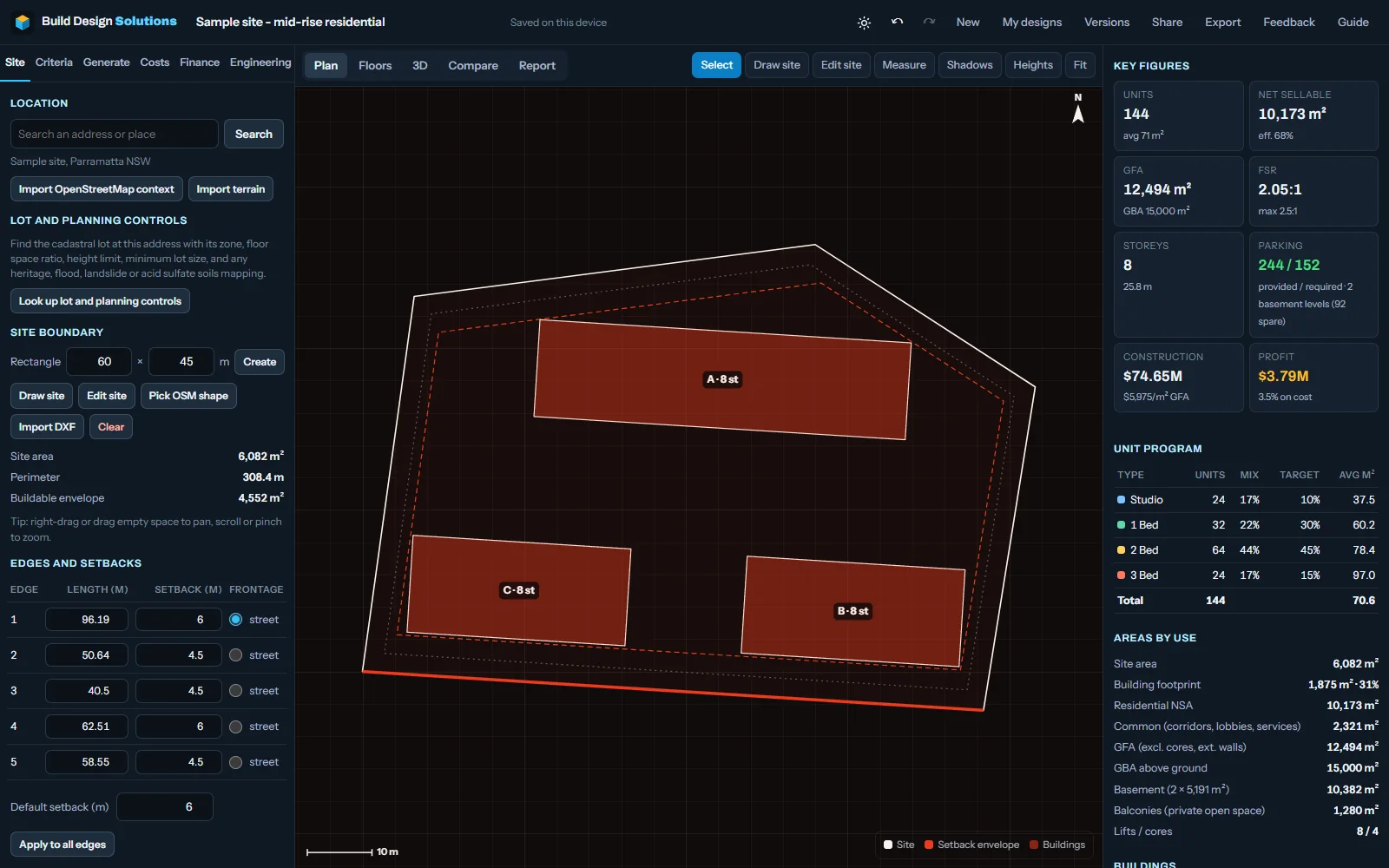The width and height of the screenshot is (1389, 868).
Task: Click the Create rectangle button
Action: click(x=260, y=362)
